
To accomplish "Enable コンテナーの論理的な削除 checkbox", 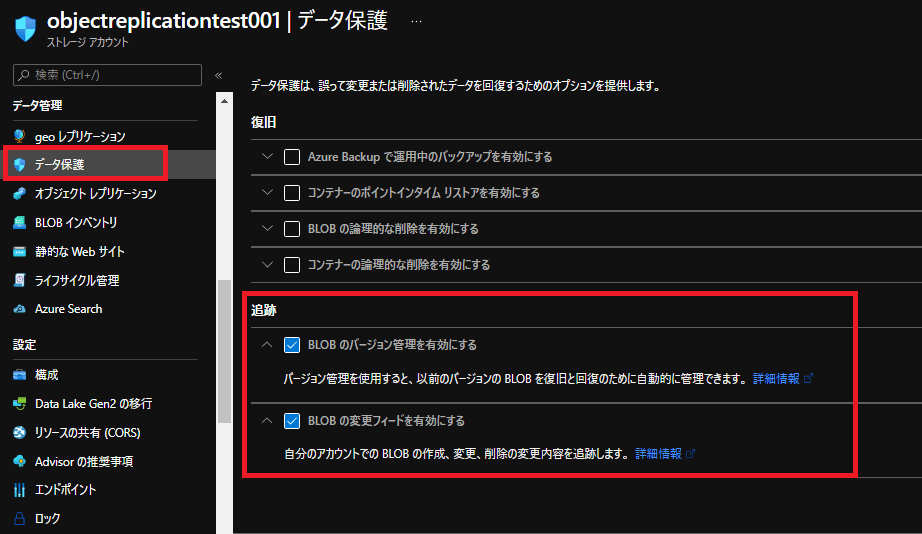I will point(292,265).
